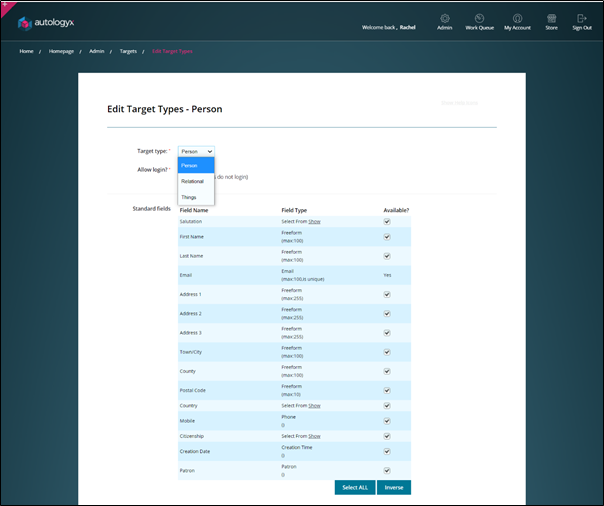Viewport: 604px width, 506px height.
Task: Select Relational in dropdown list
Action: [196, 181]
